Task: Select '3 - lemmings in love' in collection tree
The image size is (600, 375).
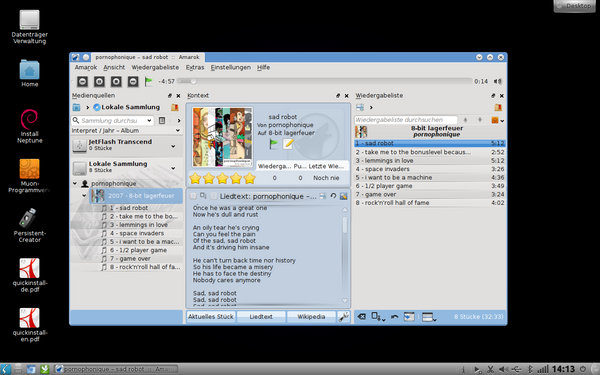Action: pos(139,225)
